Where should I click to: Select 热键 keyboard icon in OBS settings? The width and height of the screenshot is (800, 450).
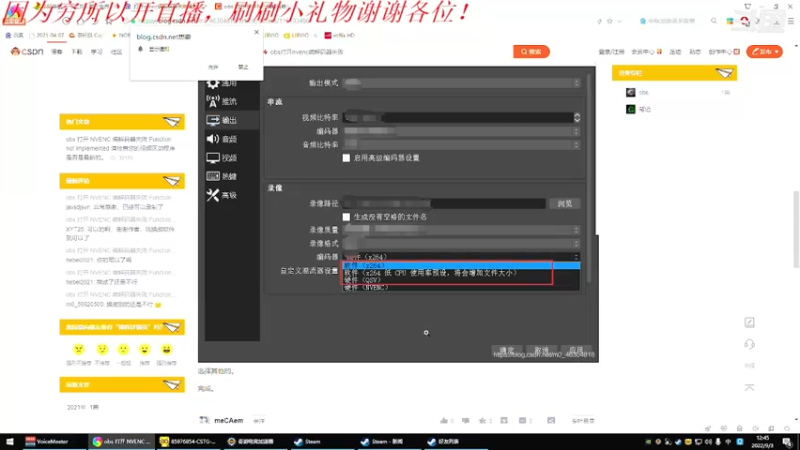point(213,176)
